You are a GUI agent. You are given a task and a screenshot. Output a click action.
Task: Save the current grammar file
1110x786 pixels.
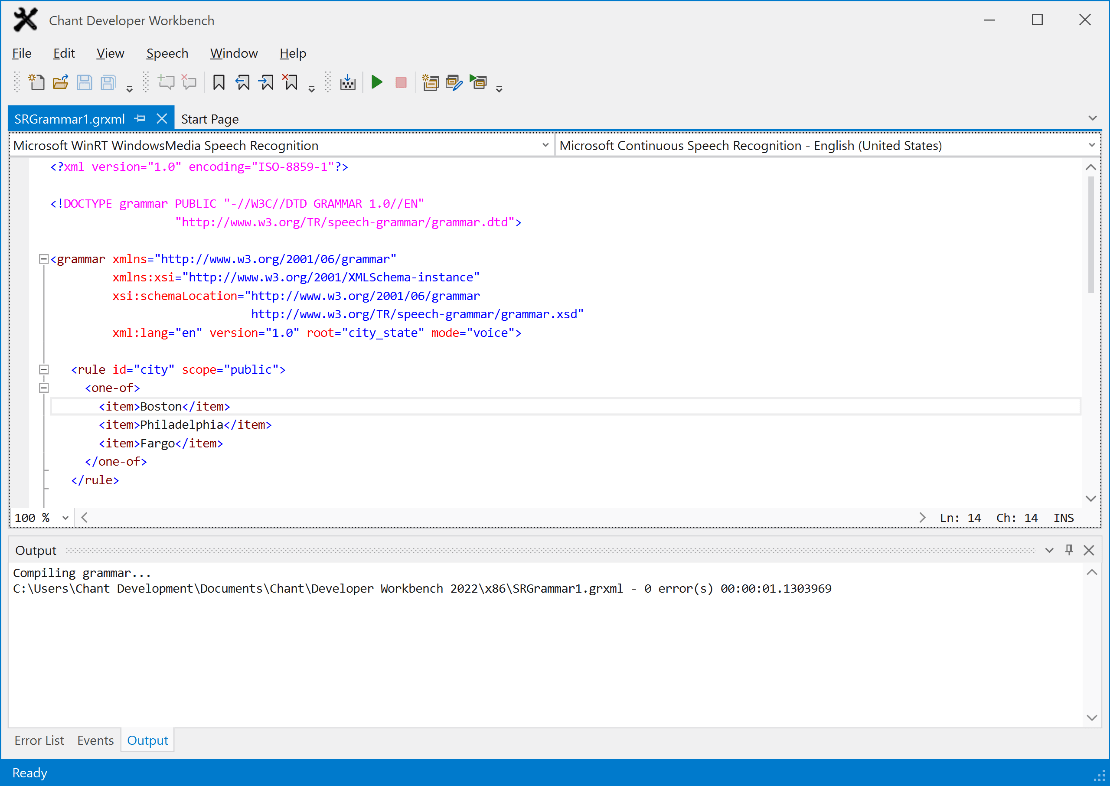(x=84, y=82)
